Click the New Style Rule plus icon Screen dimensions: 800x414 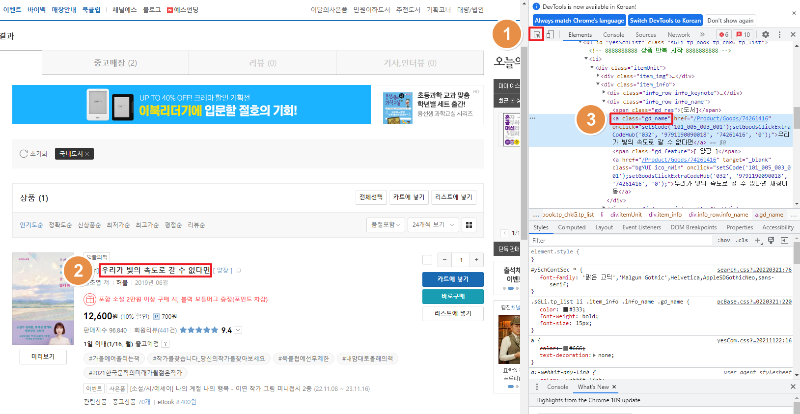click(x=758, y=240)
